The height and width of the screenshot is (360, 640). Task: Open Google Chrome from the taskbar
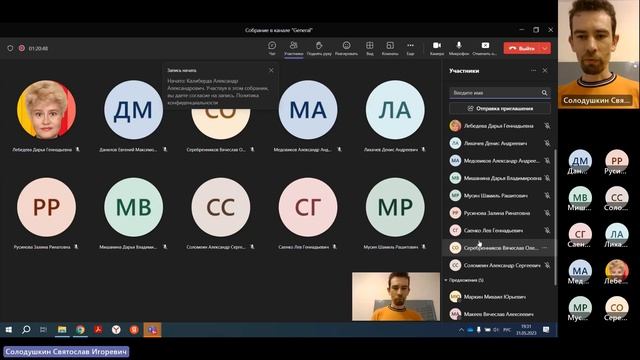pos(80,329)
